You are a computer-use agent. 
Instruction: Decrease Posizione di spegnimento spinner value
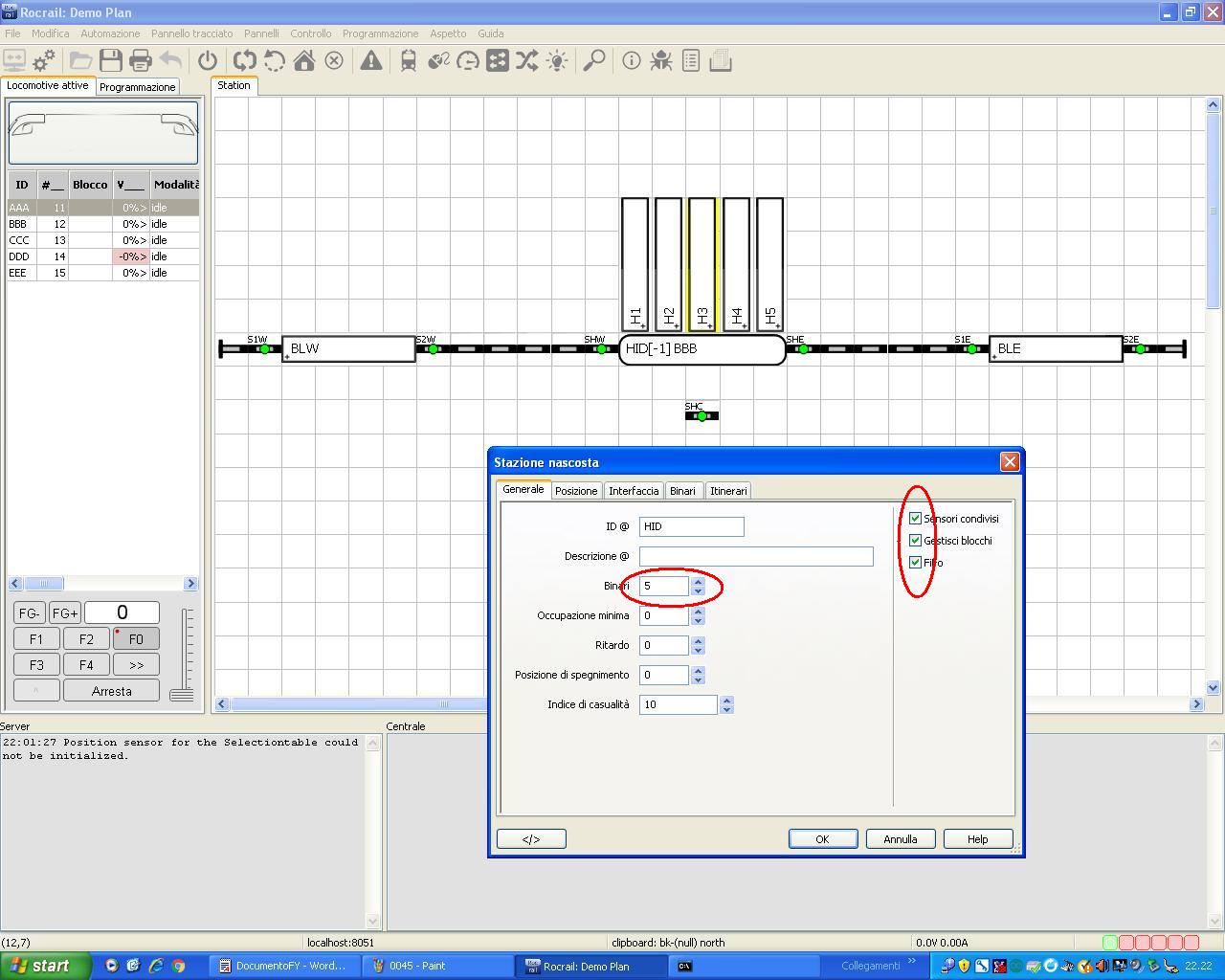pos(698,680)
